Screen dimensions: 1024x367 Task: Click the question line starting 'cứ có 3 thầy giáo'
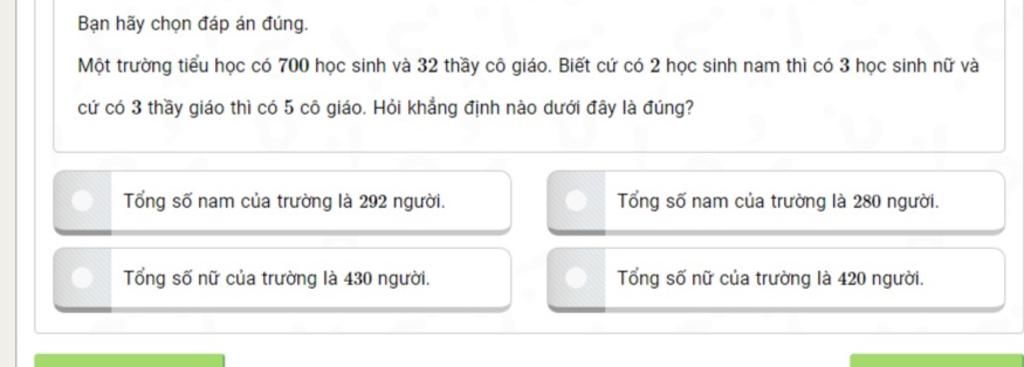point(385,108)
